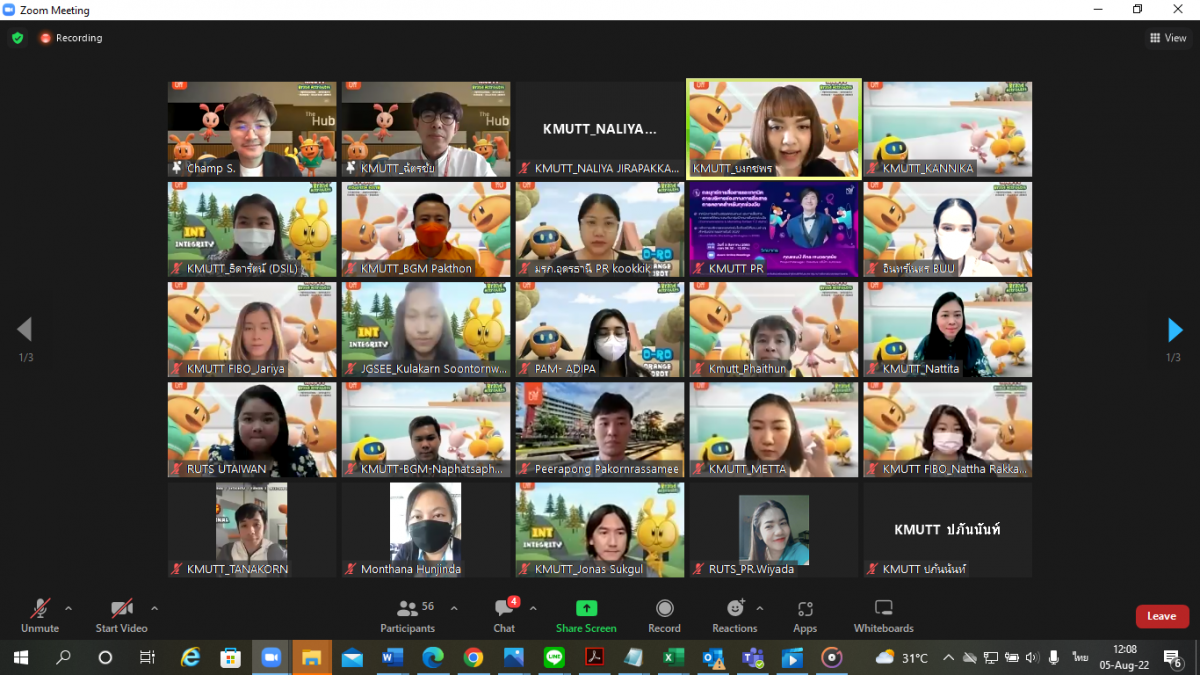The width and height of the screenshot is (1200, 675).
Task: Click the KMUTT_METTA name label
Action: pos(748,469)
